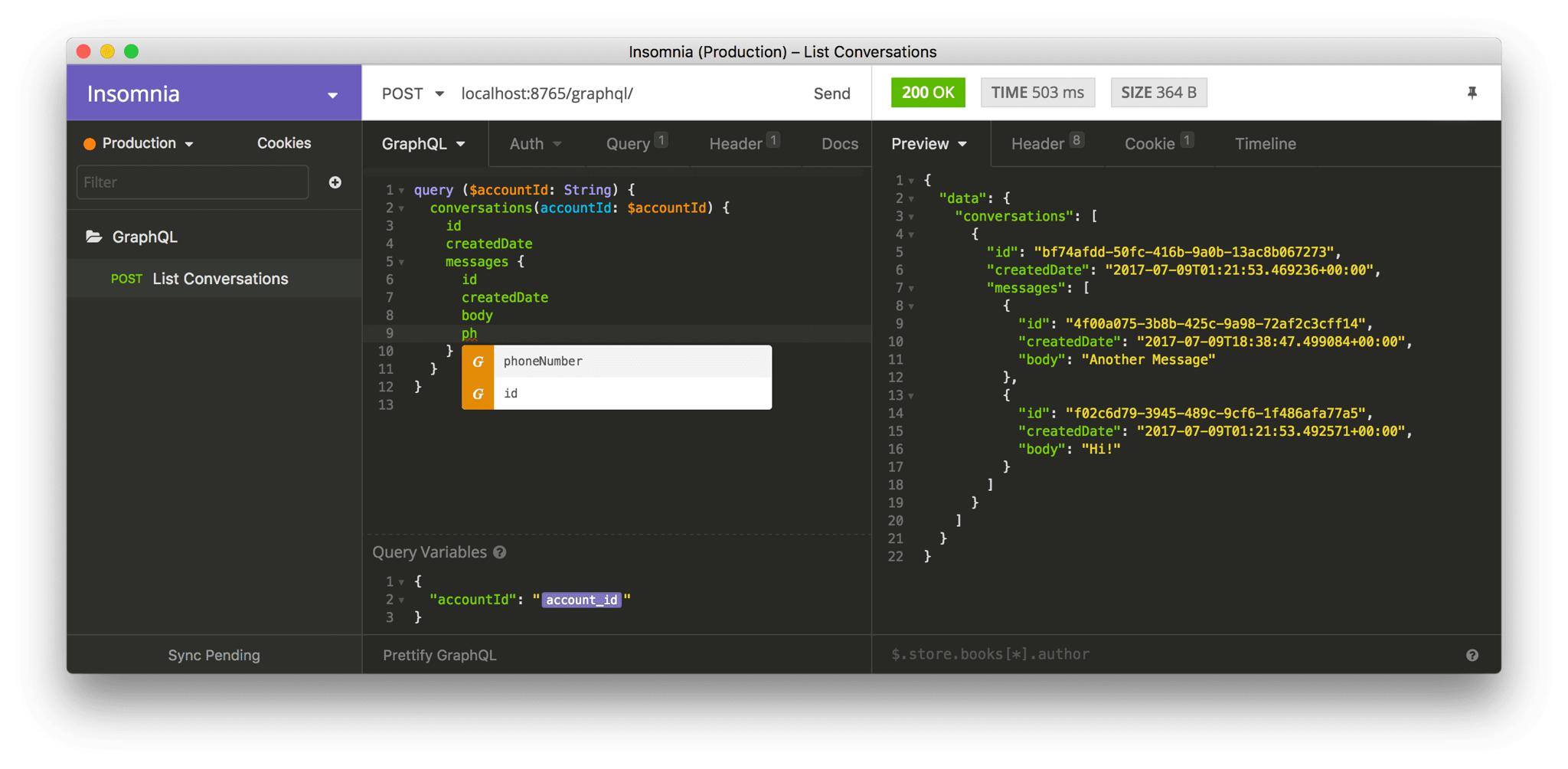
Task: Pin the response pane using the pin icon
Action: point(1472,93)
